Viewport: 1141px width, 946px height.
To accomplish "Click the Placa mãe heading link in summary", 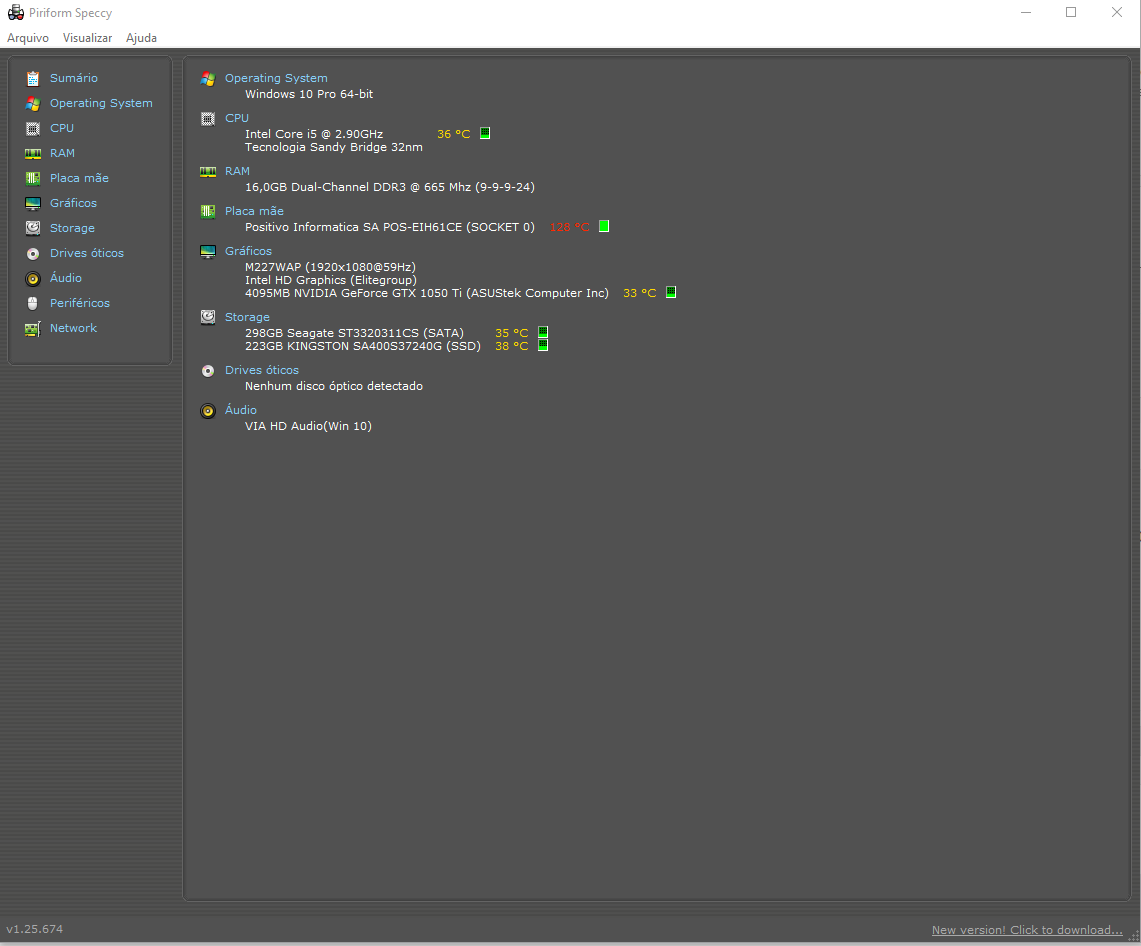I will [254, 211].
